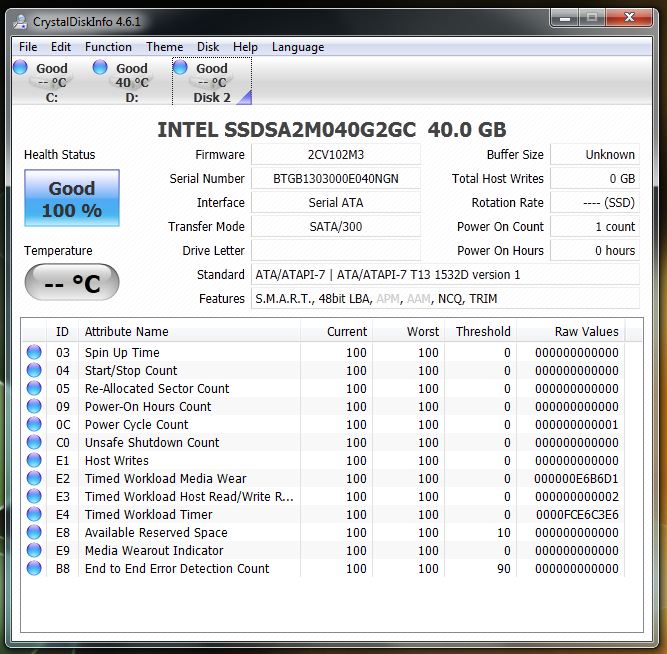Minimize the CrystalDiskInfo window
This screenshot has height=654, width=667.
(x=565, y=18)
